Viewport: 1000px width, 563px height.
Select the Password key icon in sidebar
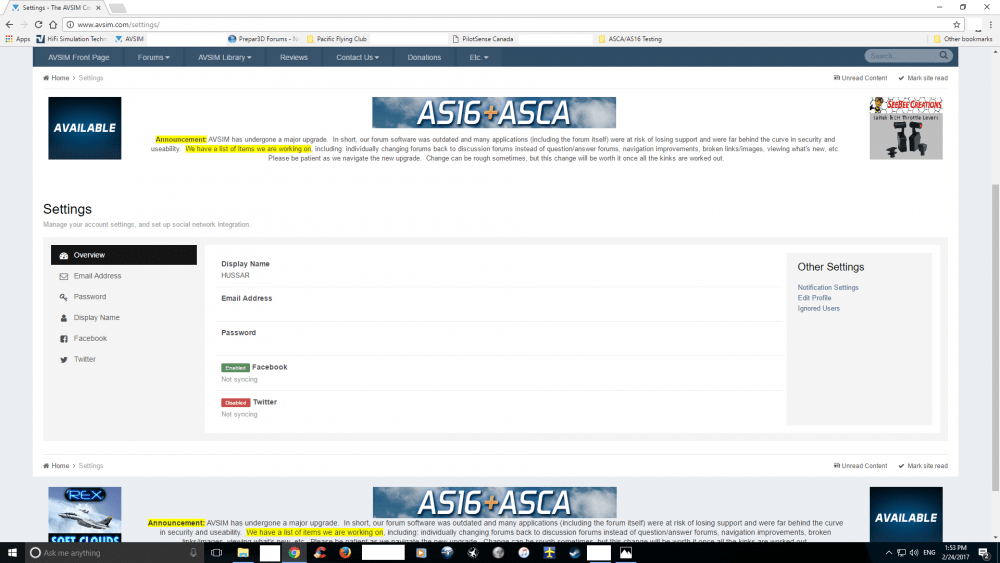pyautogui.click(x=64, y=297)
